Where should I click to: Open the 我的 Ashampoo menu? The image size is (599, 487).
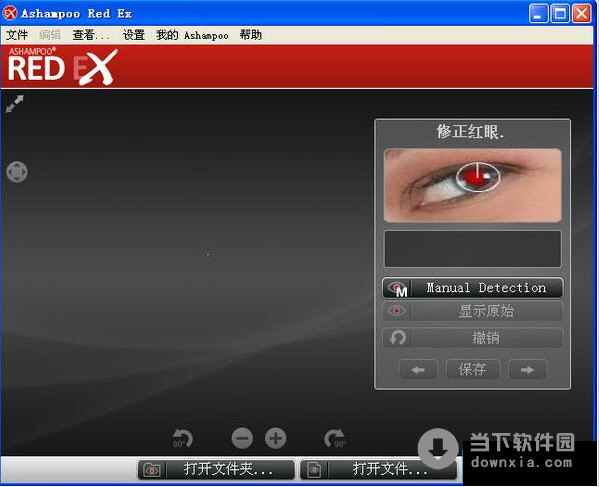[x=192, y=35]
